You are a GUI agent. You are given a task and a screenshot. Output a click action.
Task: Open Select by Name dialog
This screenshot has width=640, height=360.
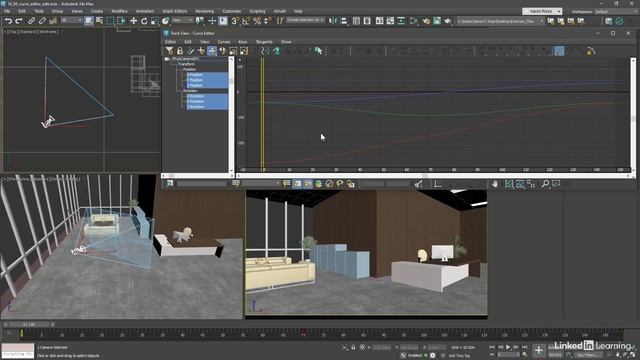point(99,21)
